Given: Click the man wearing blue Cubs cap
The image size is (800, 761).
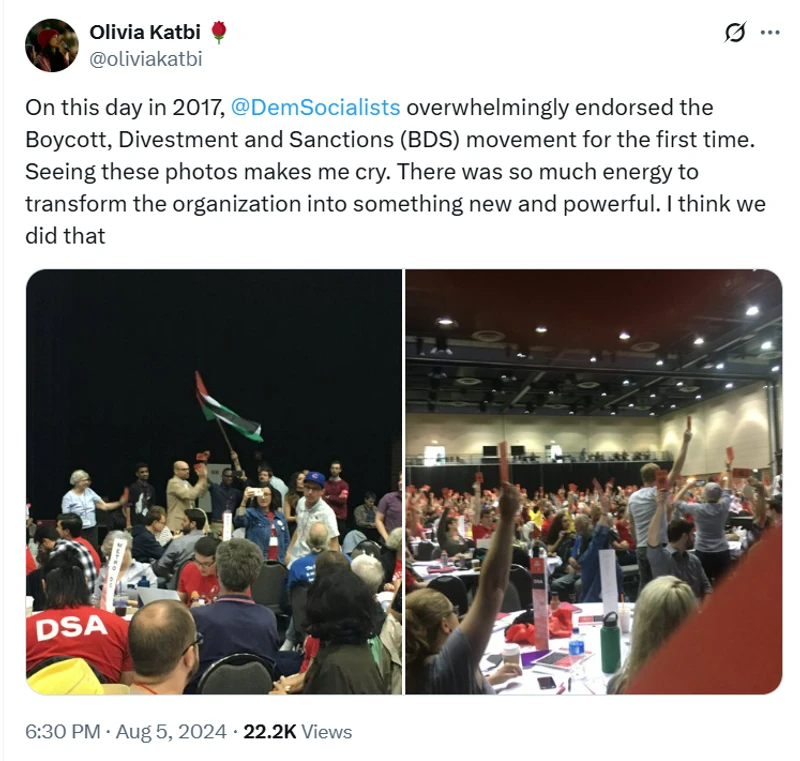Looking at the screenshot, I should [316, 513].
